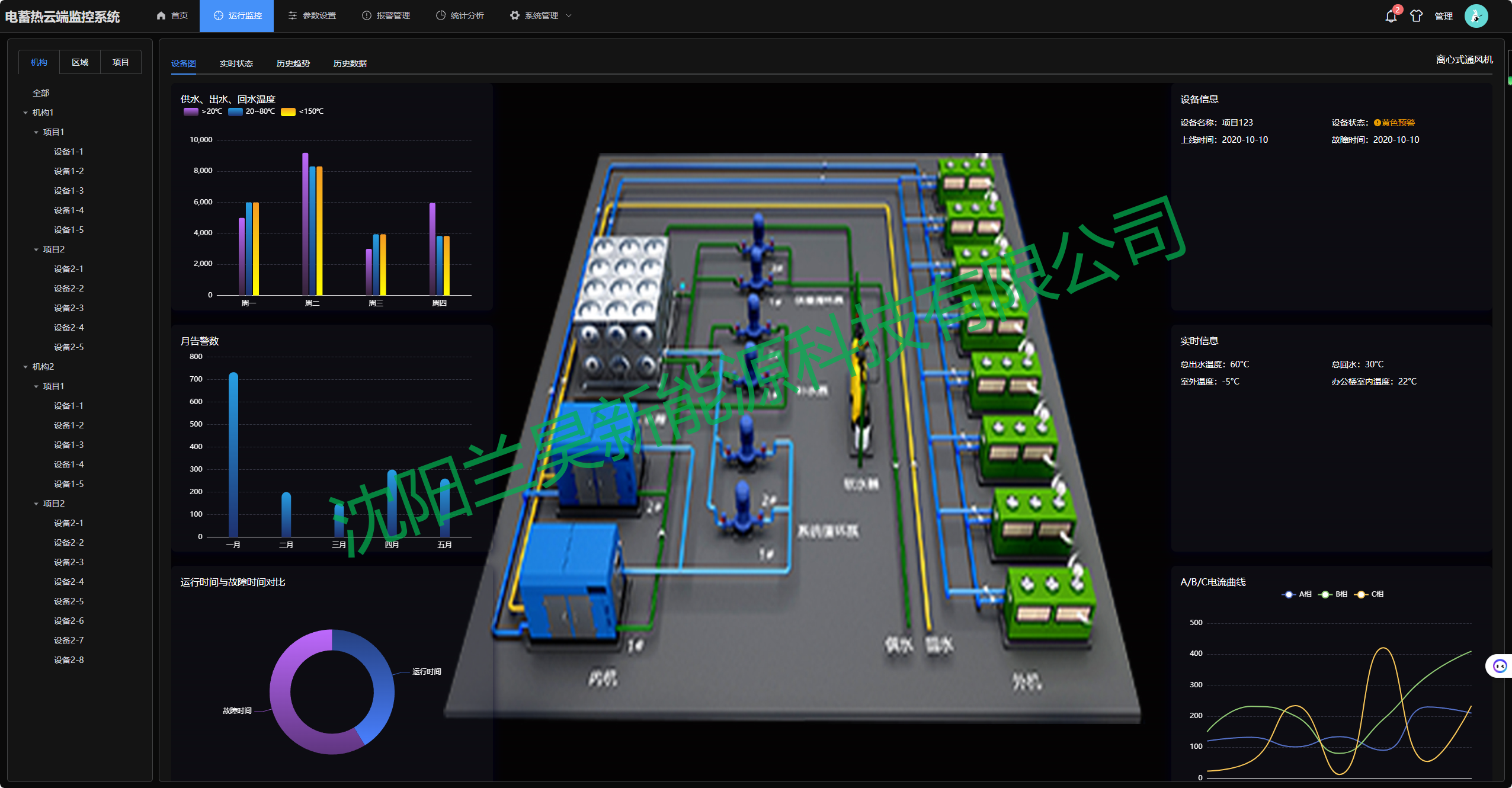Image resolution: width=1512 pixels, height=788 pixels.
Task: Select 设备1-3 in the first project tree
Action: pyautogui.click(x=69, y=191)
